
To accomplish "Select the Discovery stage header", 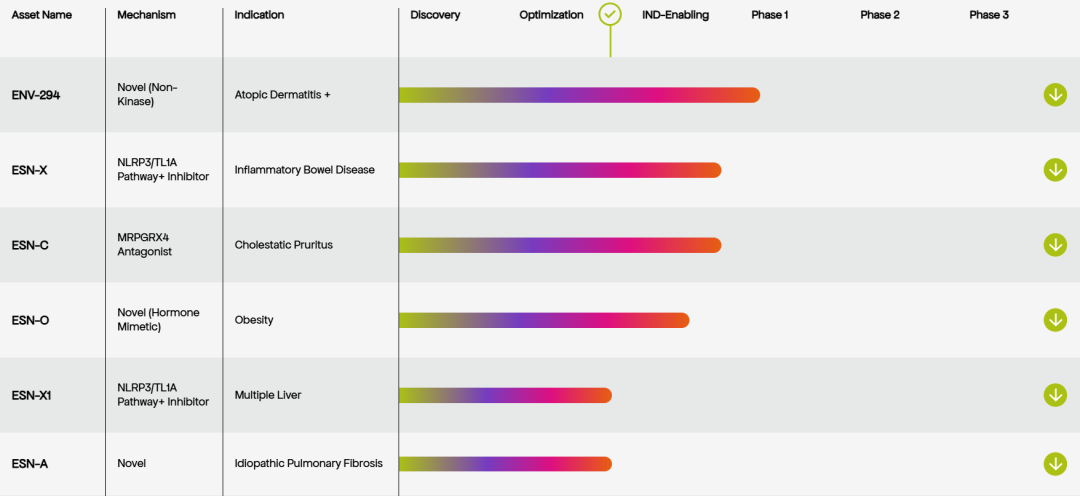I will click(x=435, y=15).
